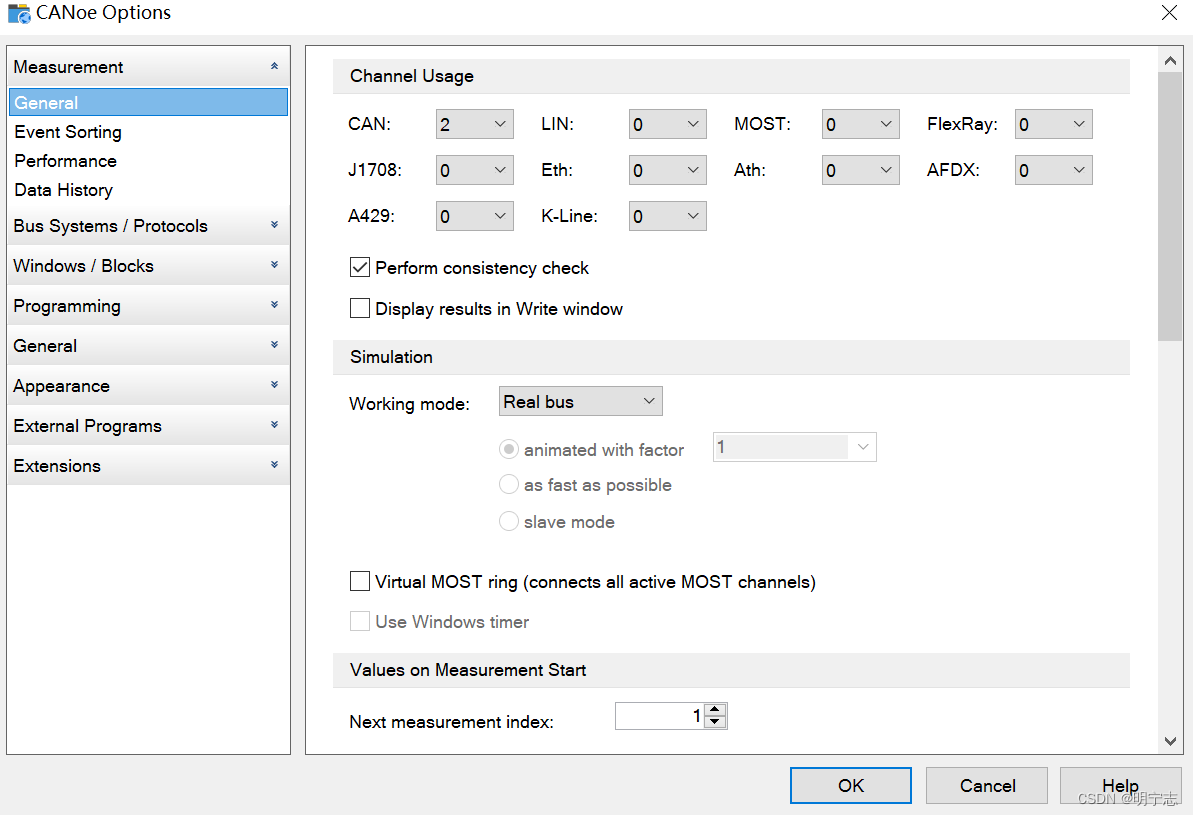Close the CANoe Options dialog
The image size is (1193, 815).
(1169, 13)
